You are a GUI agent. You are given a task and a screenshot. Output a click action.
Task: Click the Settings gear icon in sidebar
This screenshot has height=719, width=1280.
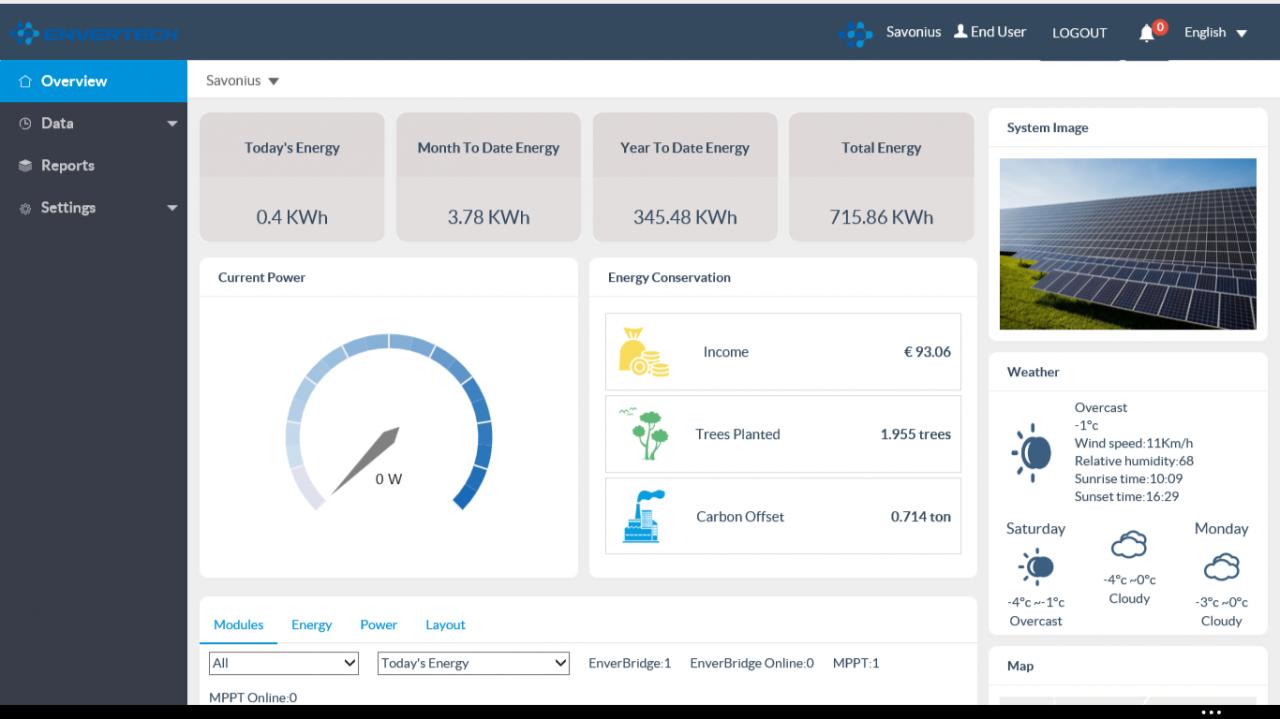click(25, 208)
